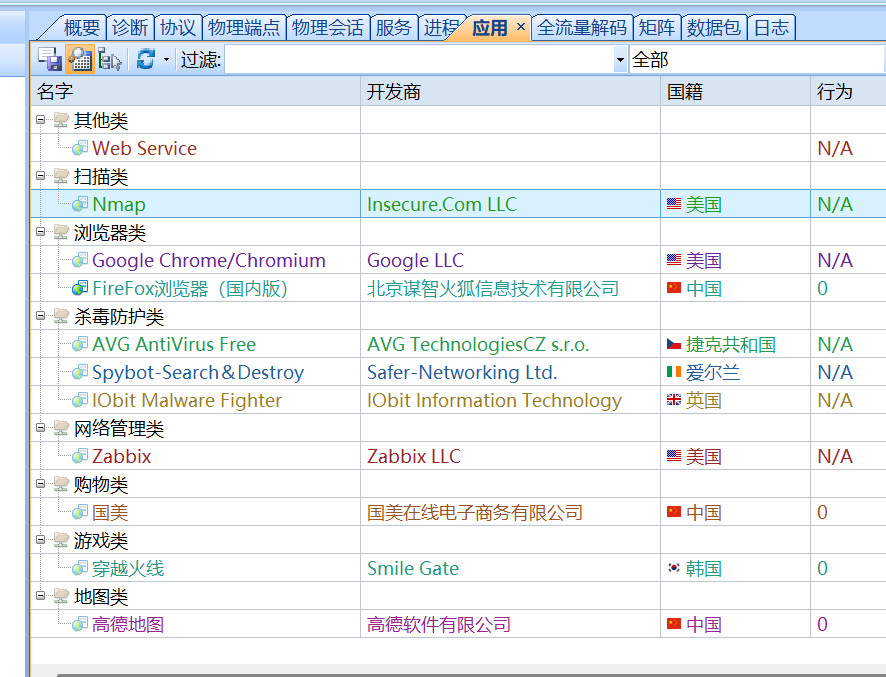The height and width of the screenshot is (677, 886).
Task: Click into the 过滤 filter input field
Action: 419,59
